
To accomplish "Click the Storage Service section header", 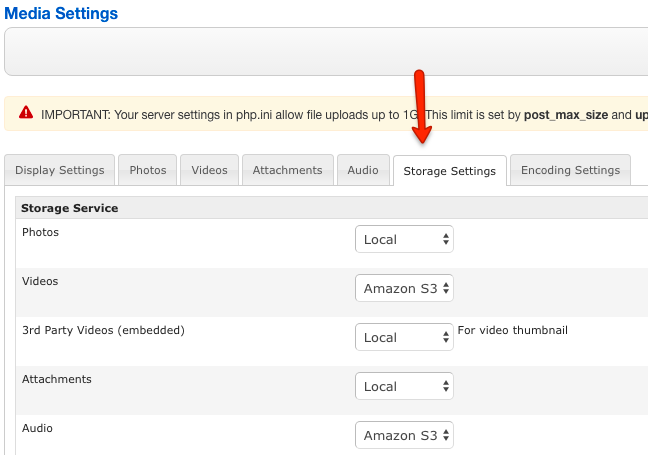I will click(x=70, y=208).
